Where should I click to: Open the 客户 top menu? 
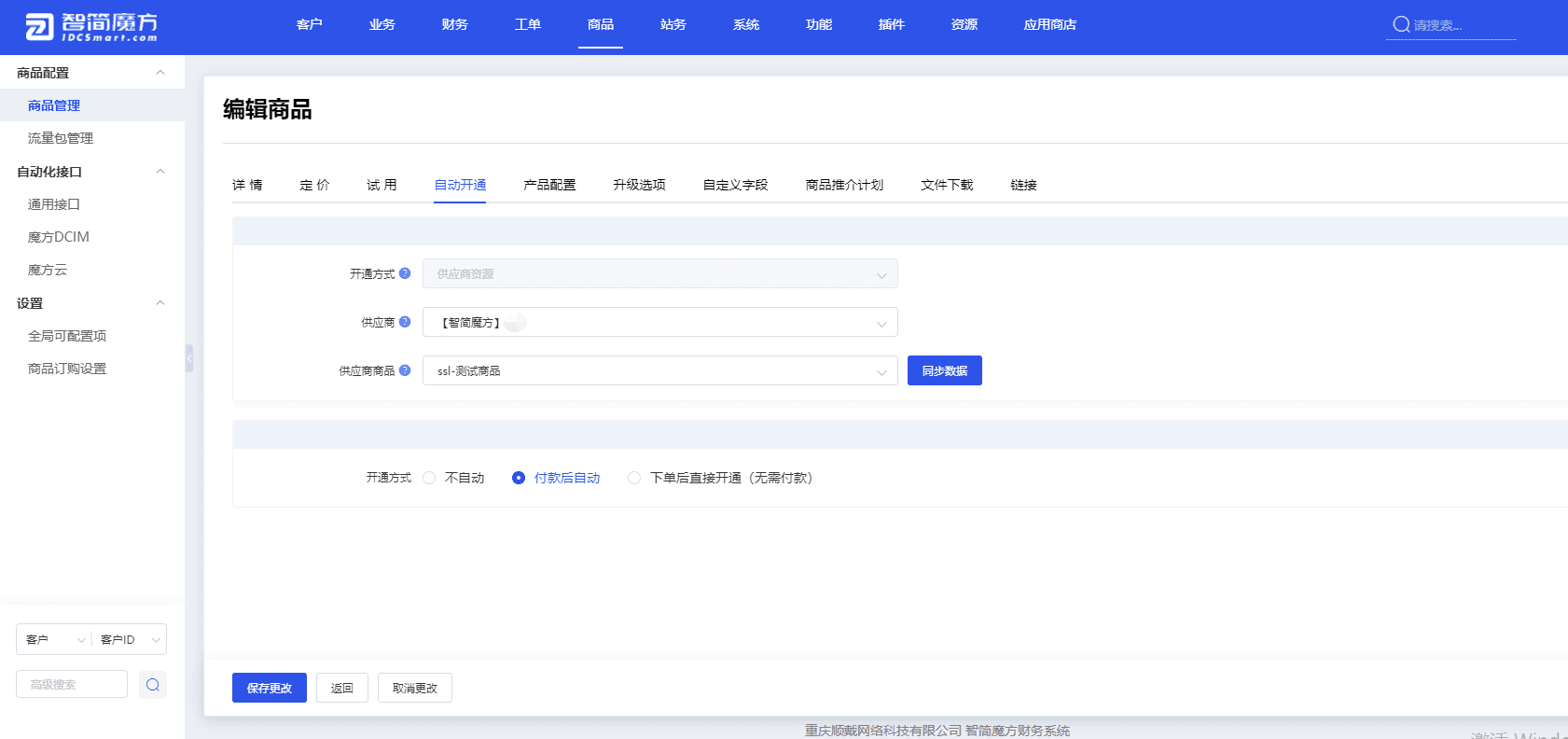coord(310,25)
